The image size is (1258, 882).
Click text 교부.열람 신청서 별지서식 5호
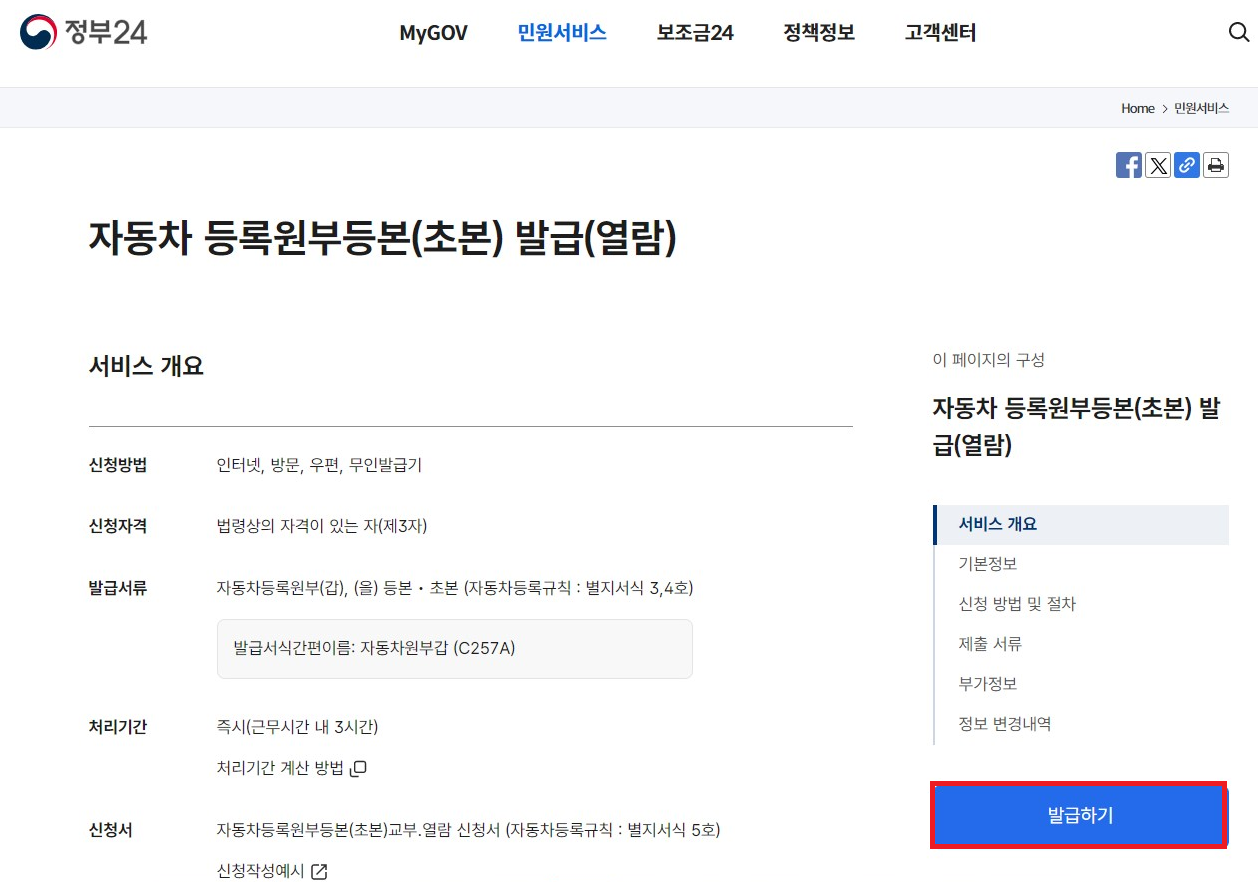point(469,830)
